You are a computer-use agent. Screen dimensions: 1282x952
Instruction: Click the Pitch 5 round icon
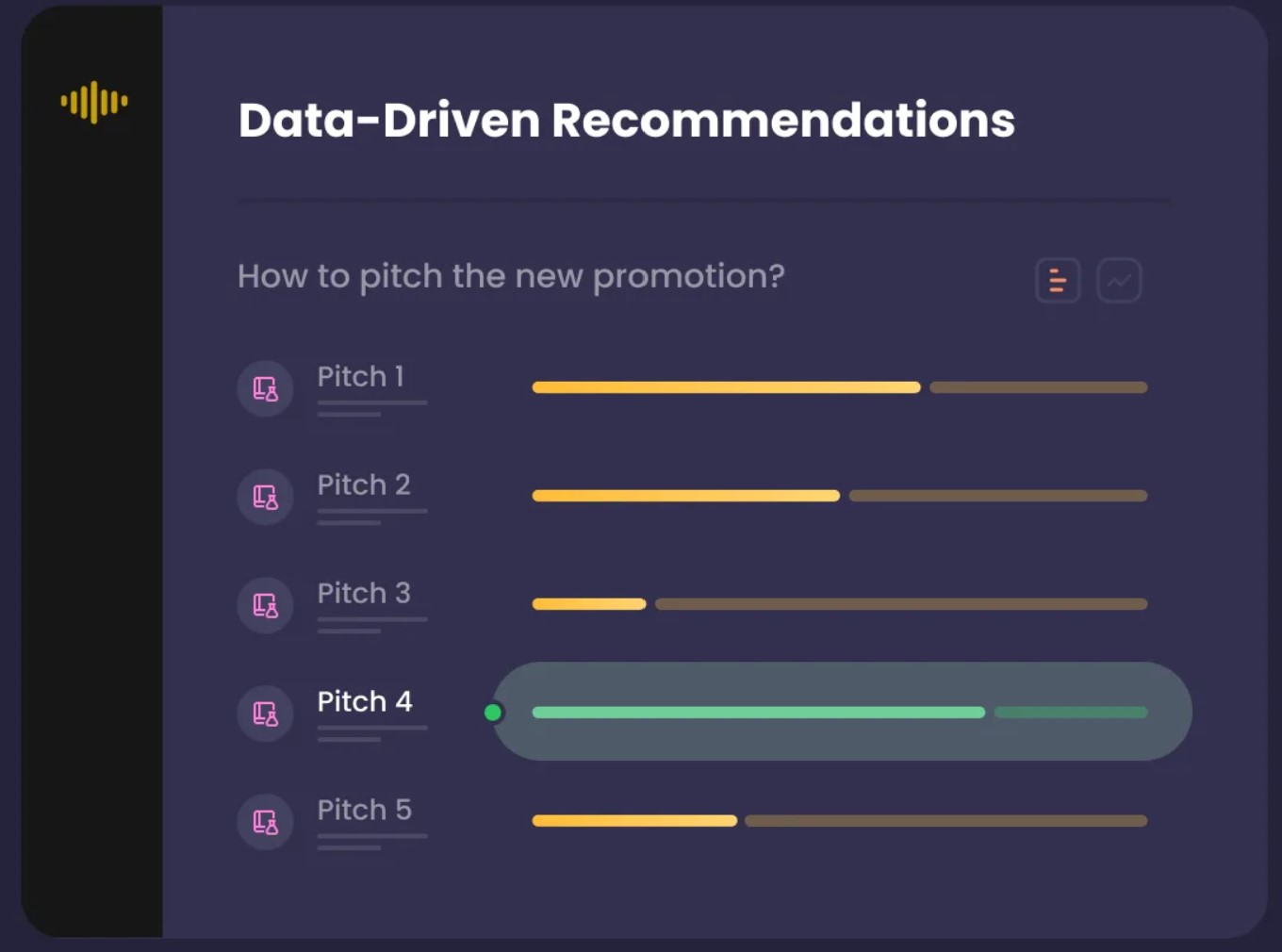tap(265, 822)
